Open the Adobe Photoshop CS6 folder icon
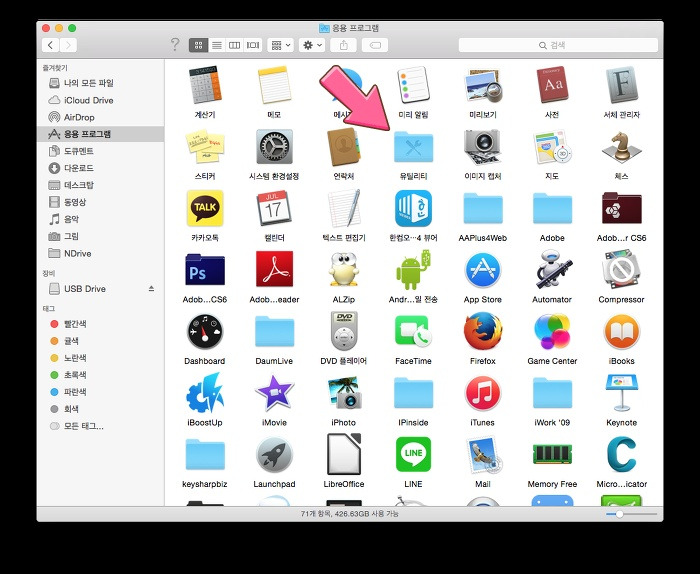This screenshot has width=700, height=574. coord(205,270)
